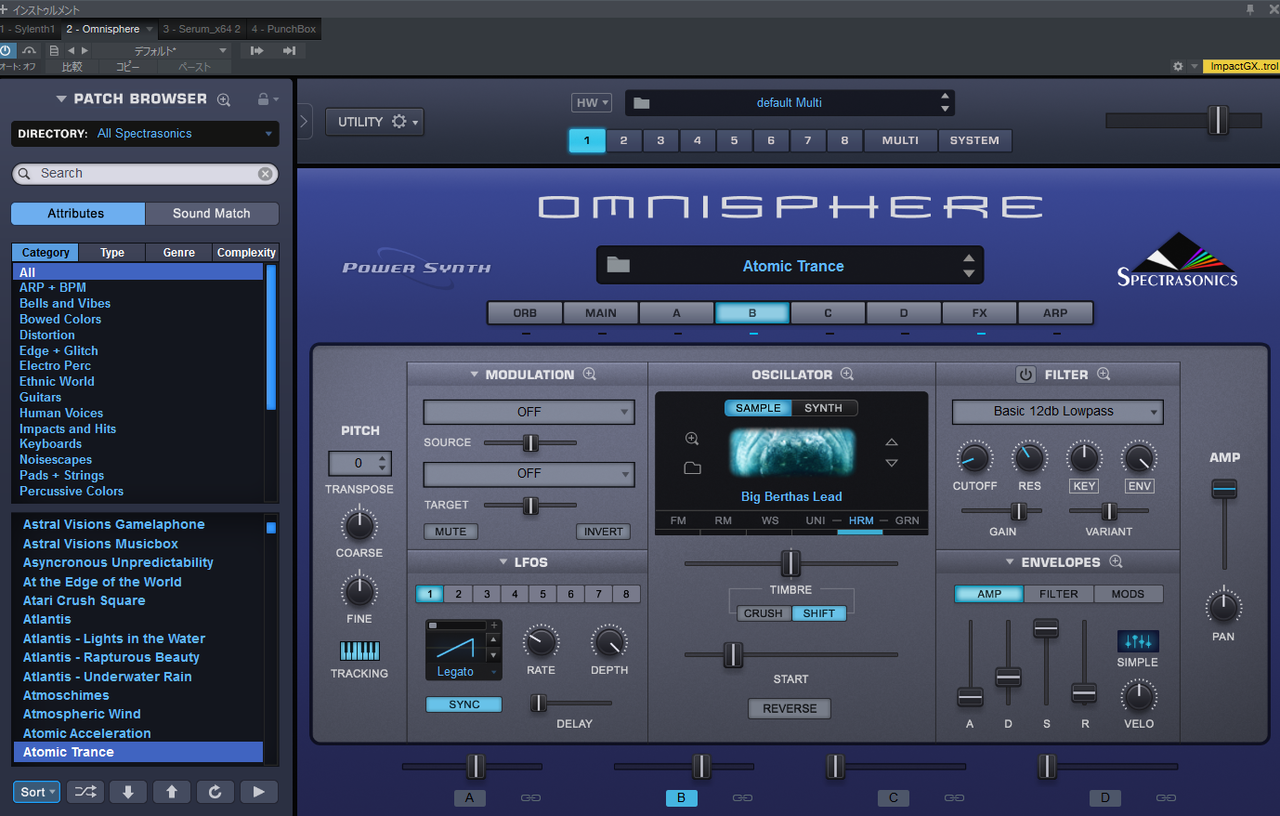Screen dimensions: 1280x816
Task: Toggle the filter ENV button
Action: 1139,486
